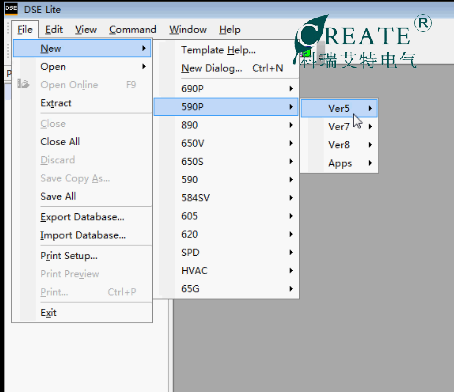Open the View menu

(x=86, y=30)
